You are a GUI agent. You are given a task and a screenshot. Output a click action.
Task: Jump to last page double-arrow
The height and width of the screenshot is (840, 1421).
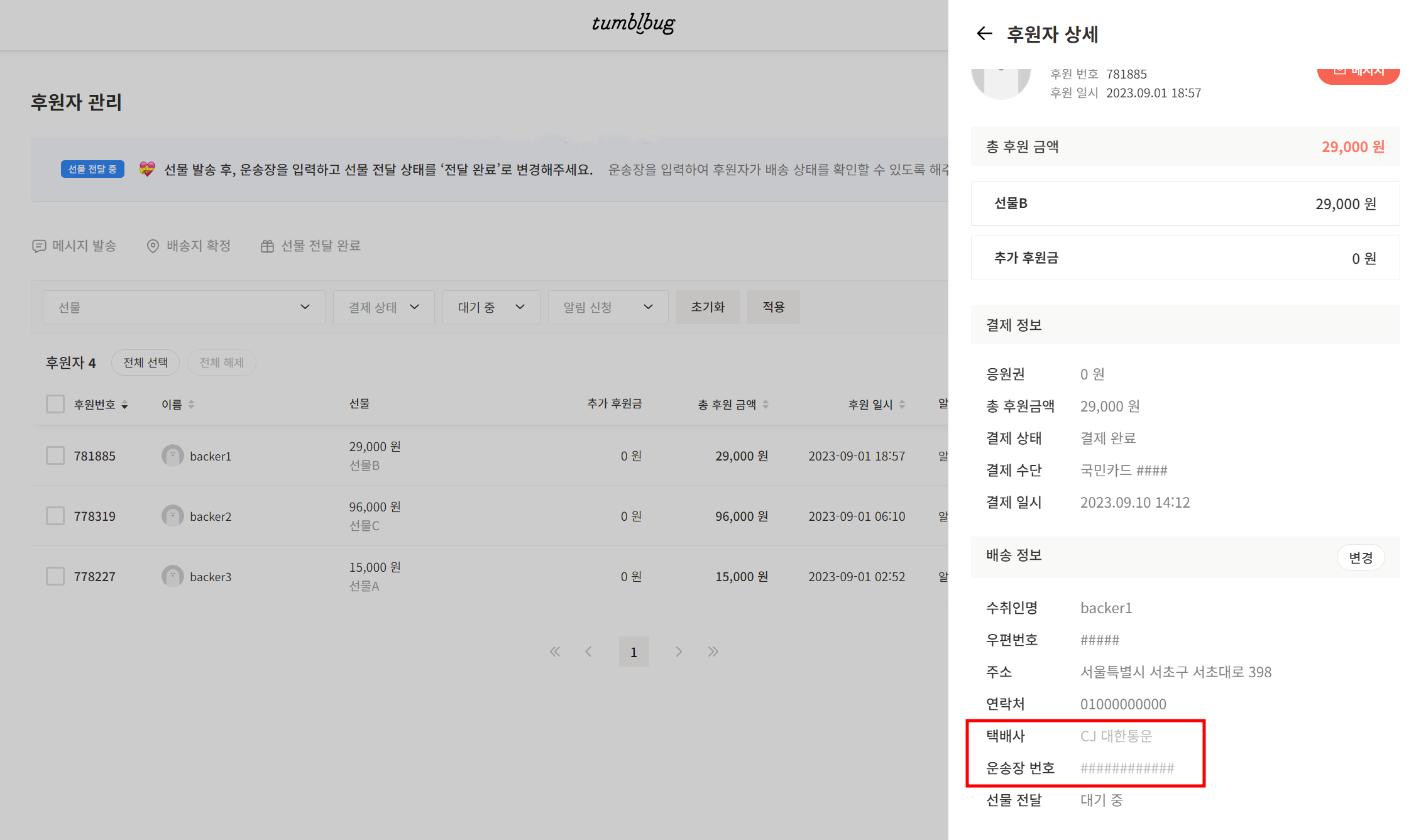tap(713, 652)
